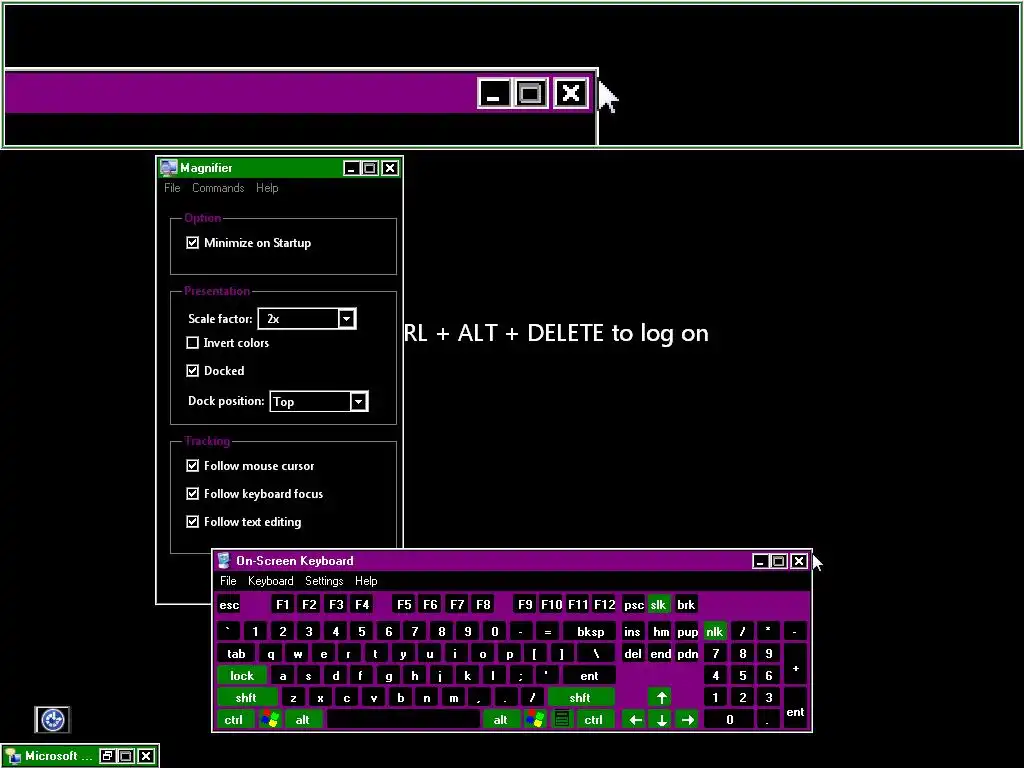
Task: Restore the Microsoft minimized window
Action: pyautogui.click(x=107, y=756)
